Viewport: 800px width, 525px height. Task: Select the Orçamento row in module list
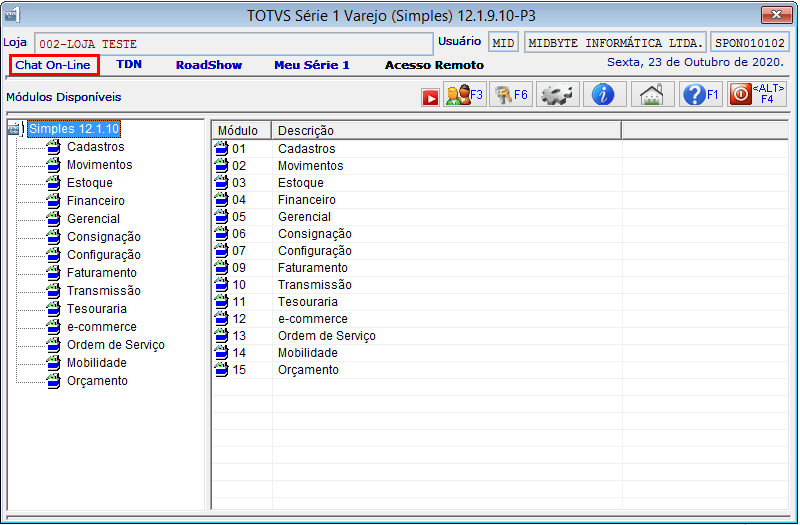500,370
